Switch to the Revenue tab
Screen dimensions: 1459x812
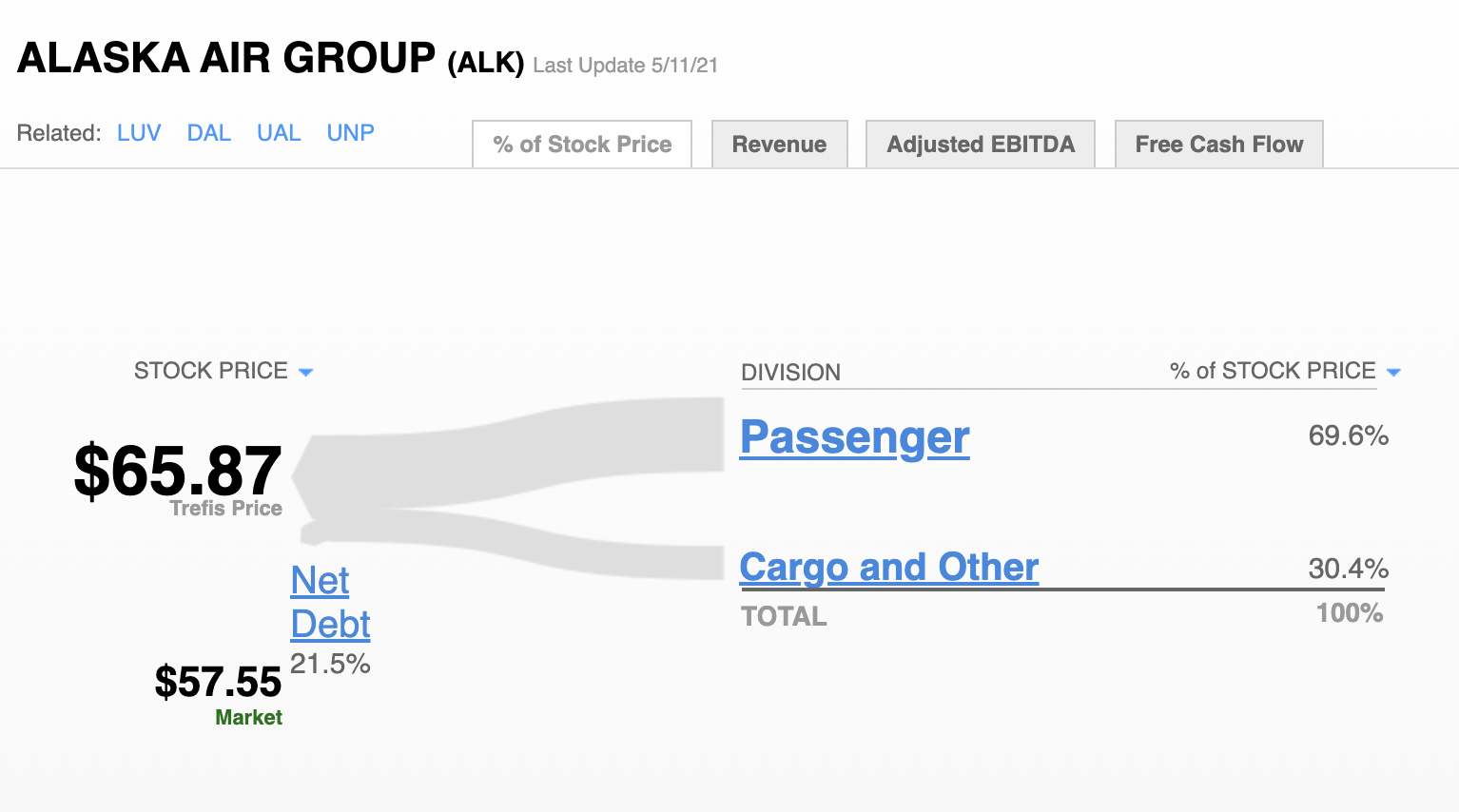779,144
